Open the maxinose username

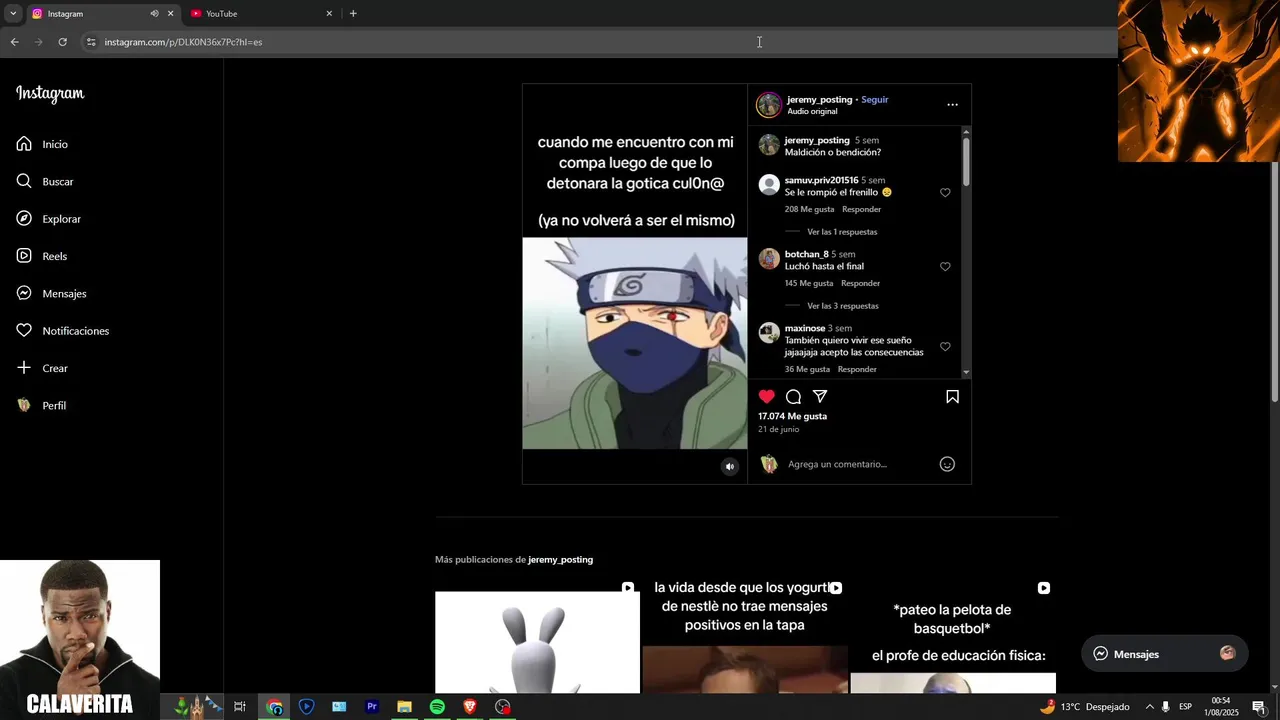pyautogui.click(x=805, y=328)
